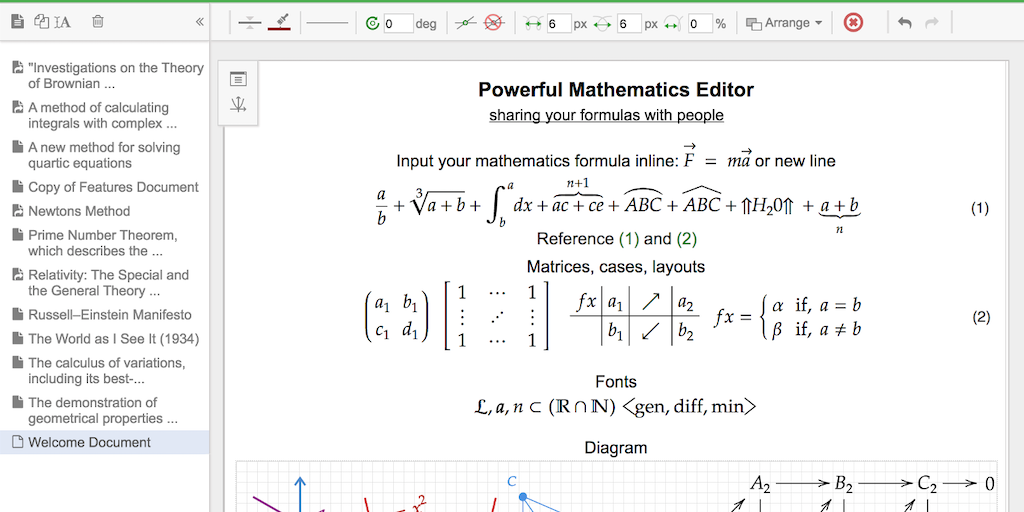Select the diagram axes tool icon
The image size is (1024, 512).
point(238,104)
